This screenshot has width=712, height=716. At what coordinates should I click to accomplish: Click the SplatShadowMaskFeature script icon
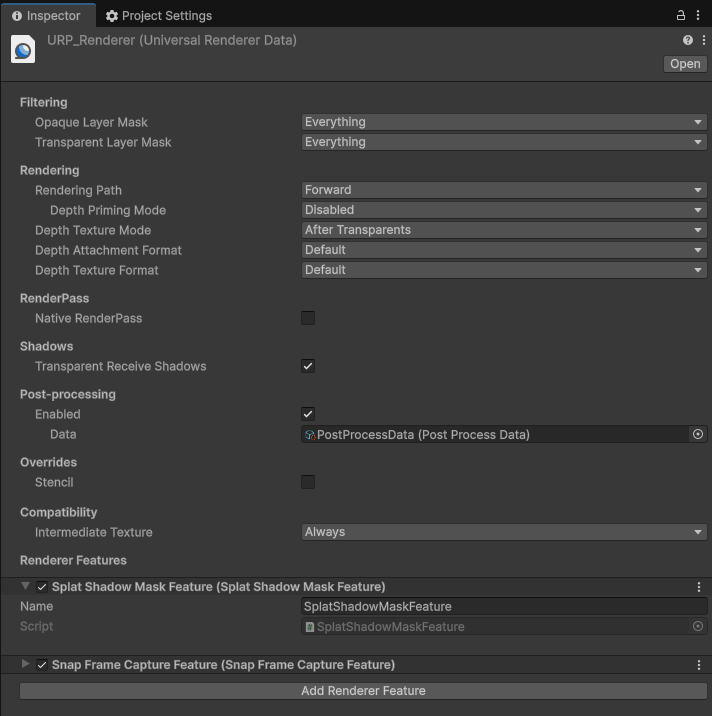[310, 627]
